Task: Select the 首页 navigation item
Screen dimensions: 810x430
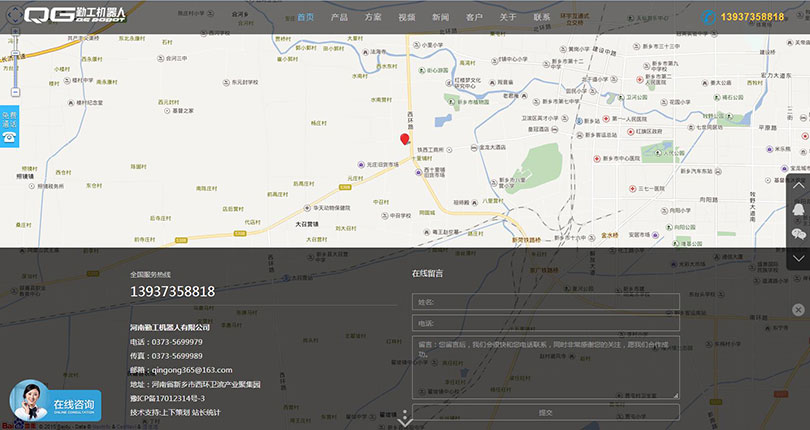Action: pyautogui.click(x=305, y=17)
